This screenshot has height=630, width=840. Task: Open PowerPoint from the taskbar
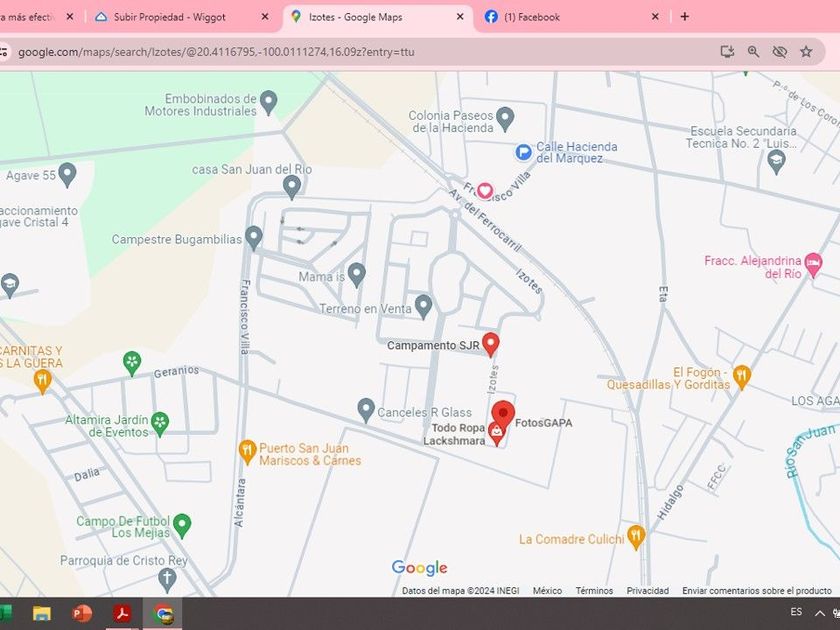point(82,613)
